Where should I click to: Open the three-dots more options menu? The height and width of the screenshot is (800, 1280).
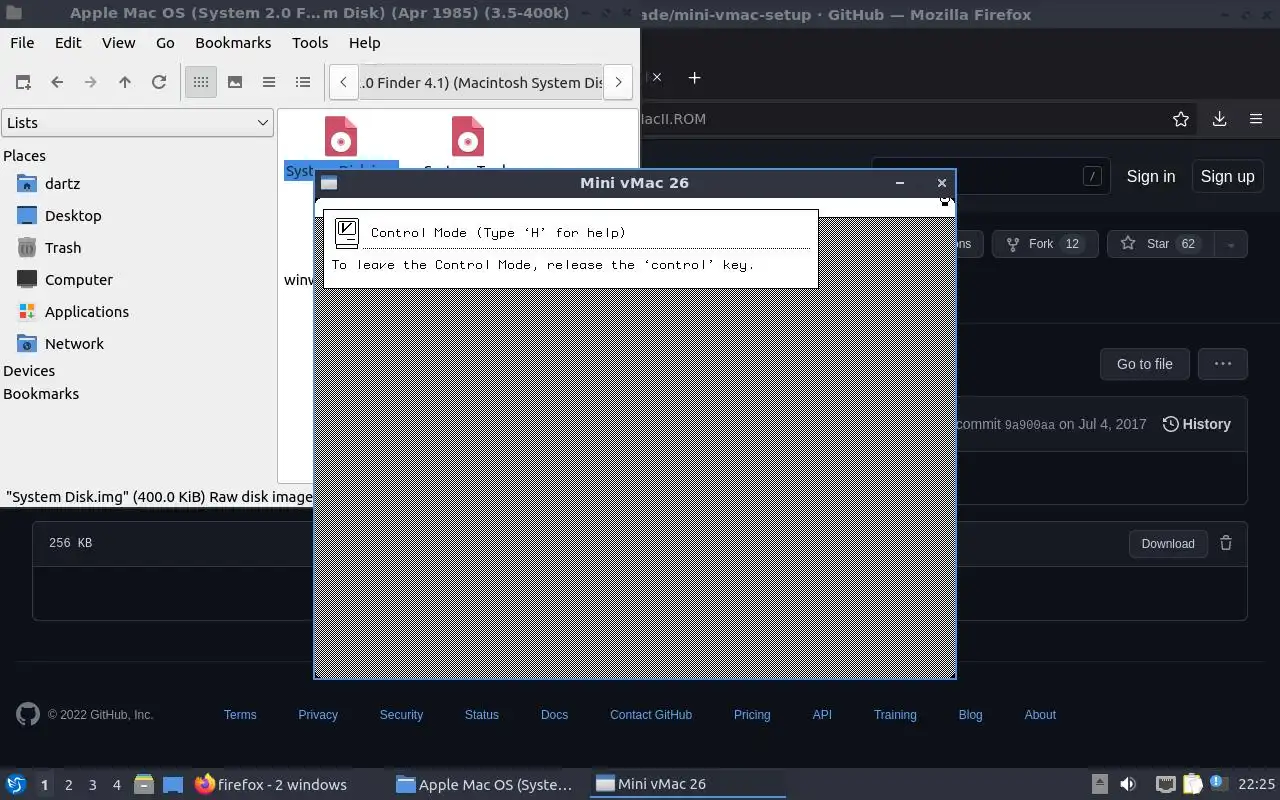(x=1222, y=364)
